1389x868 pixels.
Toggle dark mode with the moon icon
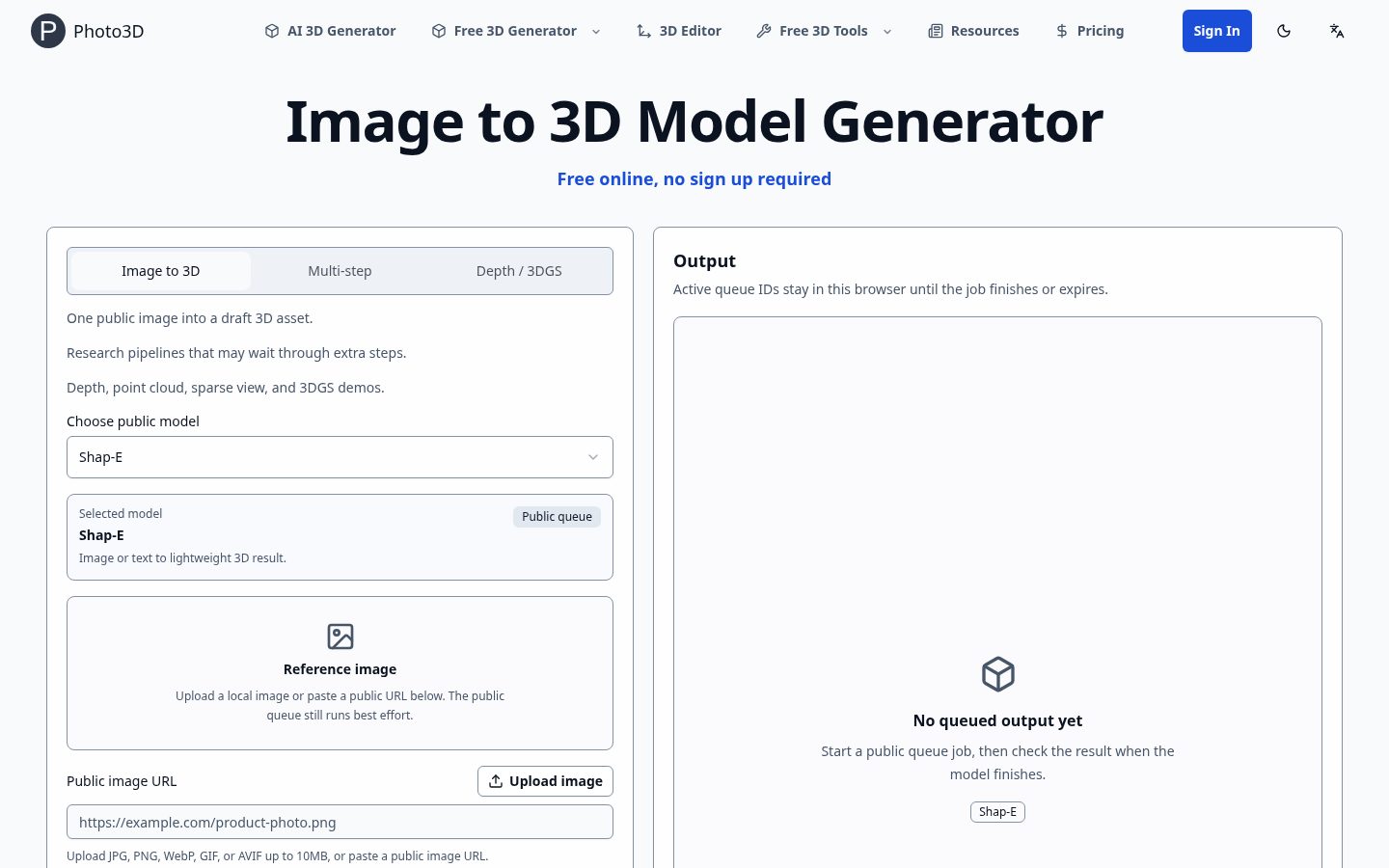click(x=1284, y=31)
